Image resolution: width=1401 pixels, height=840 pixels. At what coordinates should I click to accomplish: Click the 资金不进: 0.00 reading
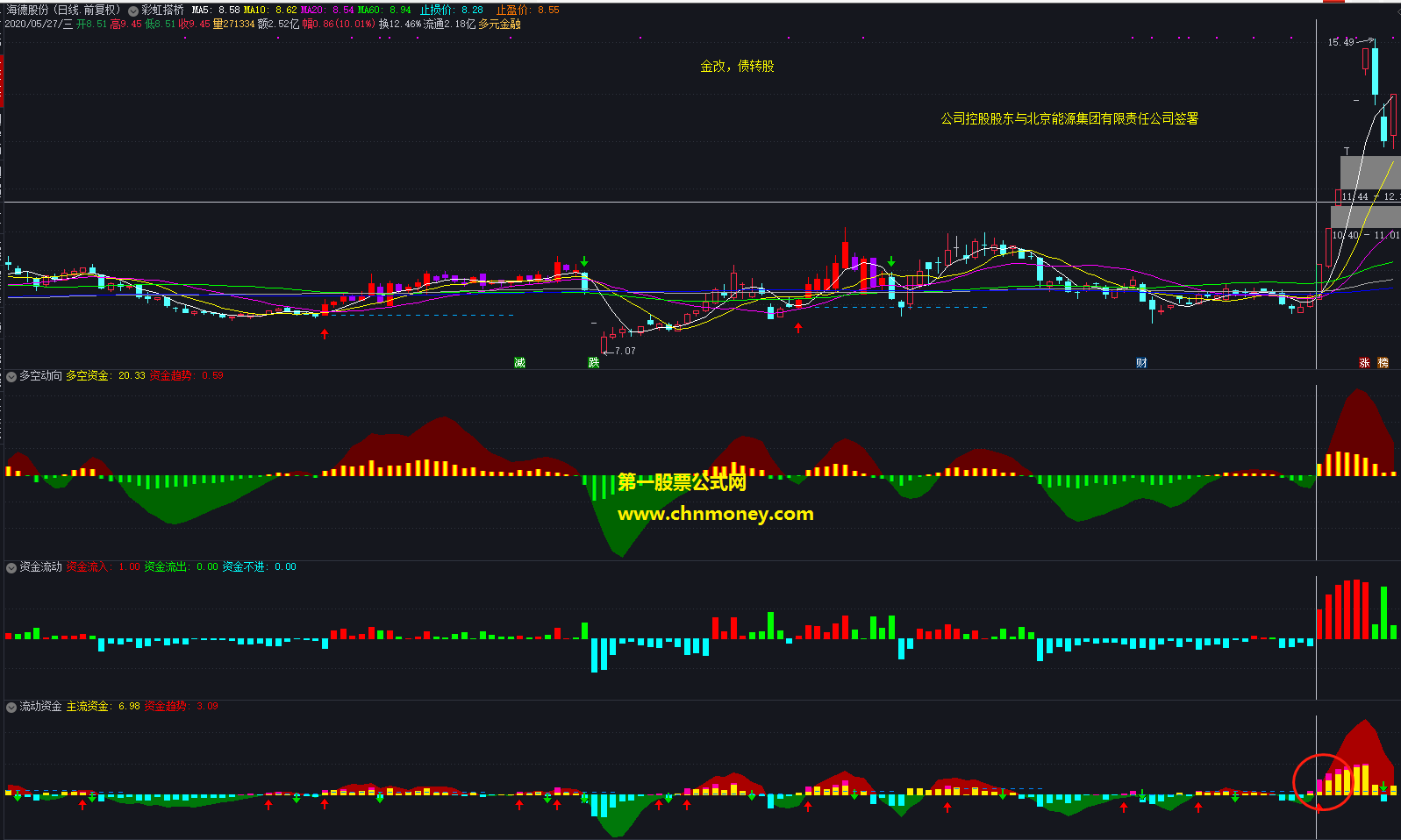[x=259, y=566]
